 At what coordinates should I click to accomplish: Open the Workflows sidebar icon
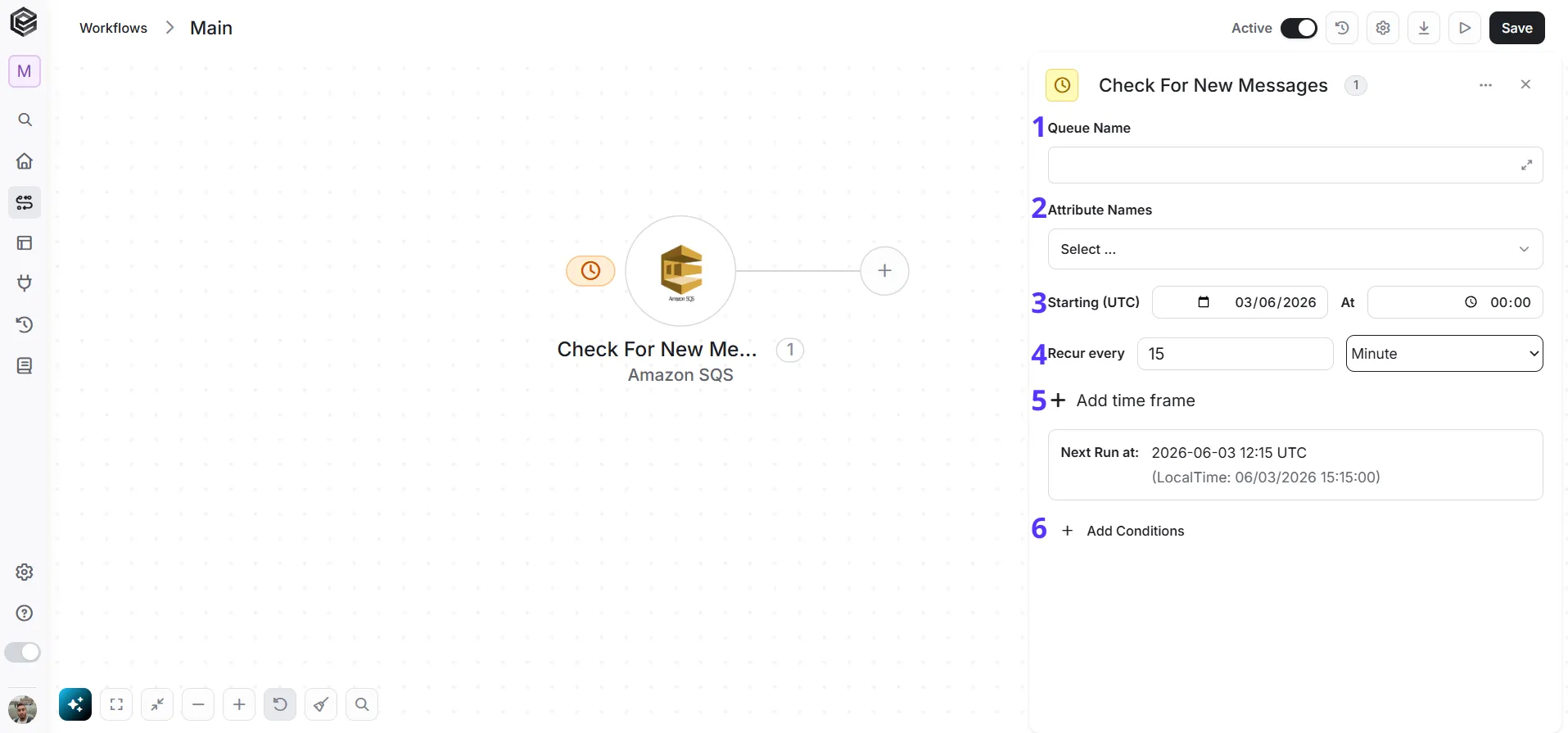tap(25, 201)
